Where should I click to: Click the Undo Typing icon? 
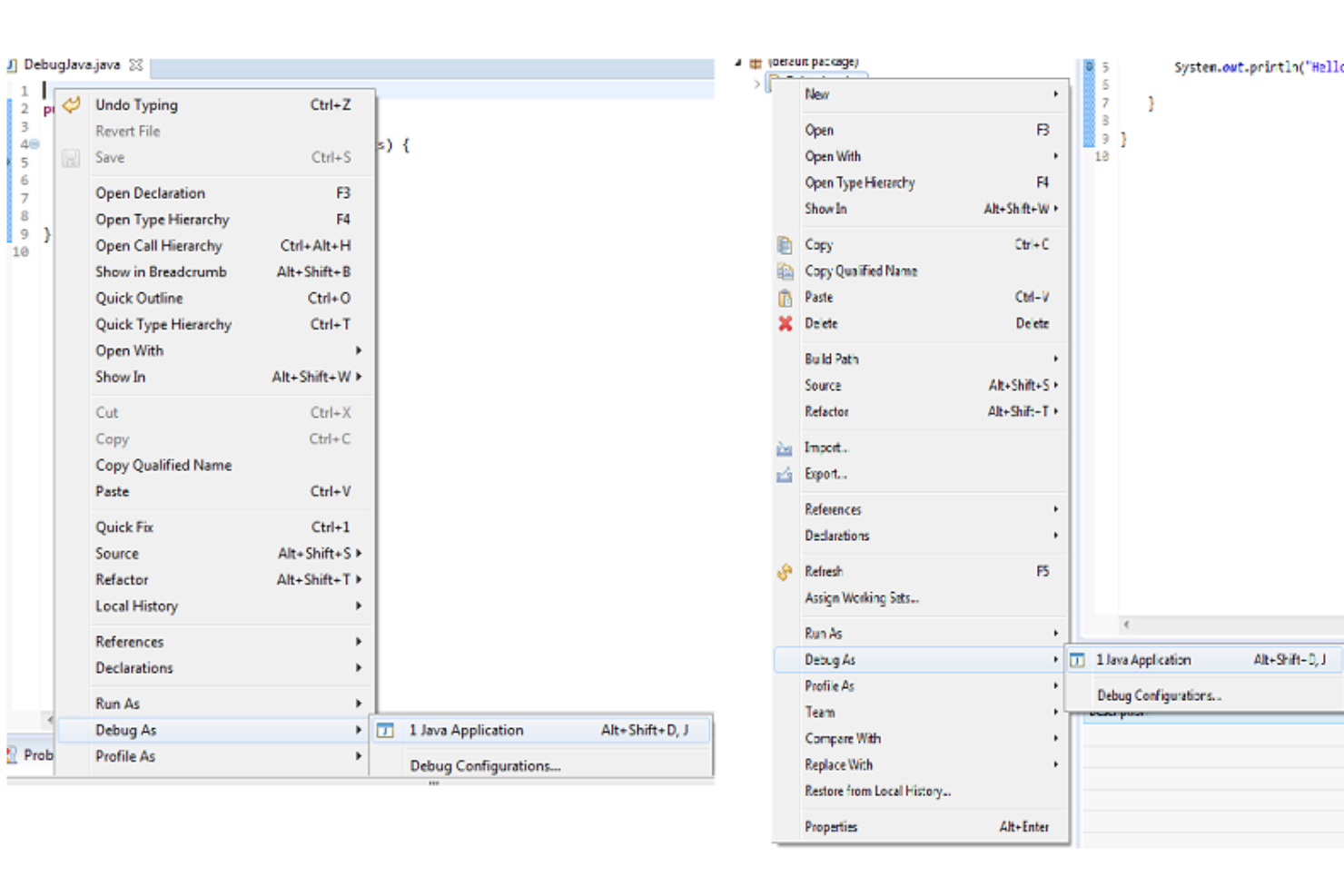pyautogui.click(x=71, y=104)
